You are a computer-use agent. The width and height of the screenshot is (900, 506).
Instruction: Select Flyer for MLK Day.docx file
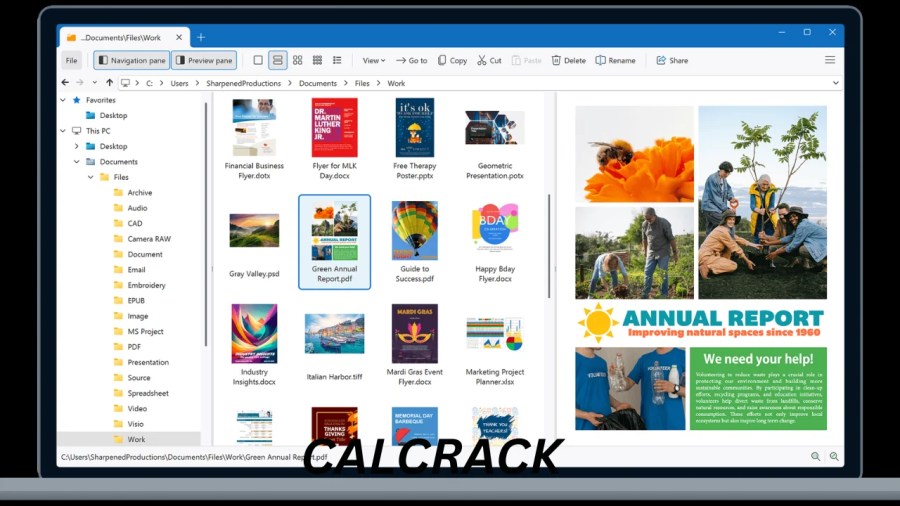(335, 139)
